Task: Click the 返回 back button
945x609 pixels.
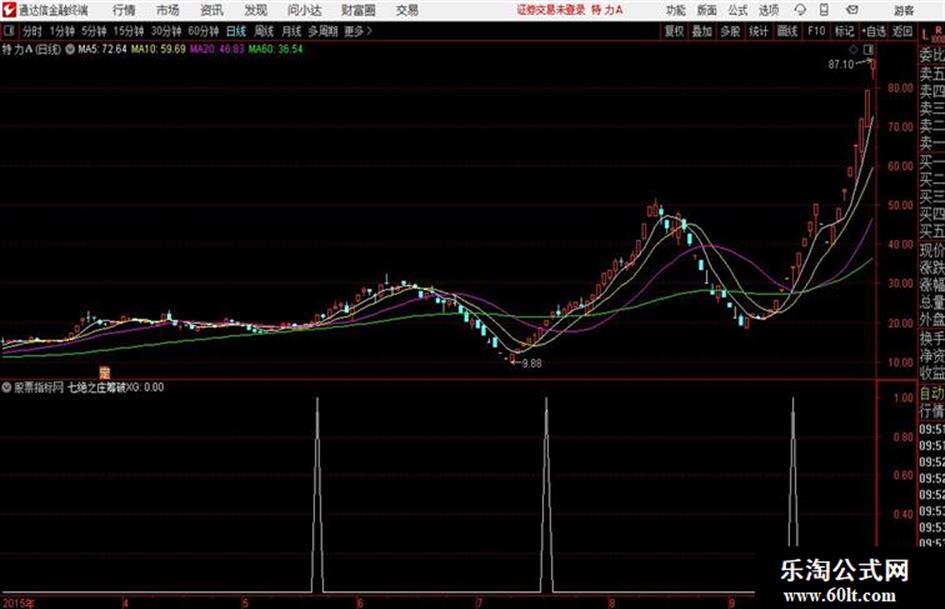Action: [x=902, y=31]
